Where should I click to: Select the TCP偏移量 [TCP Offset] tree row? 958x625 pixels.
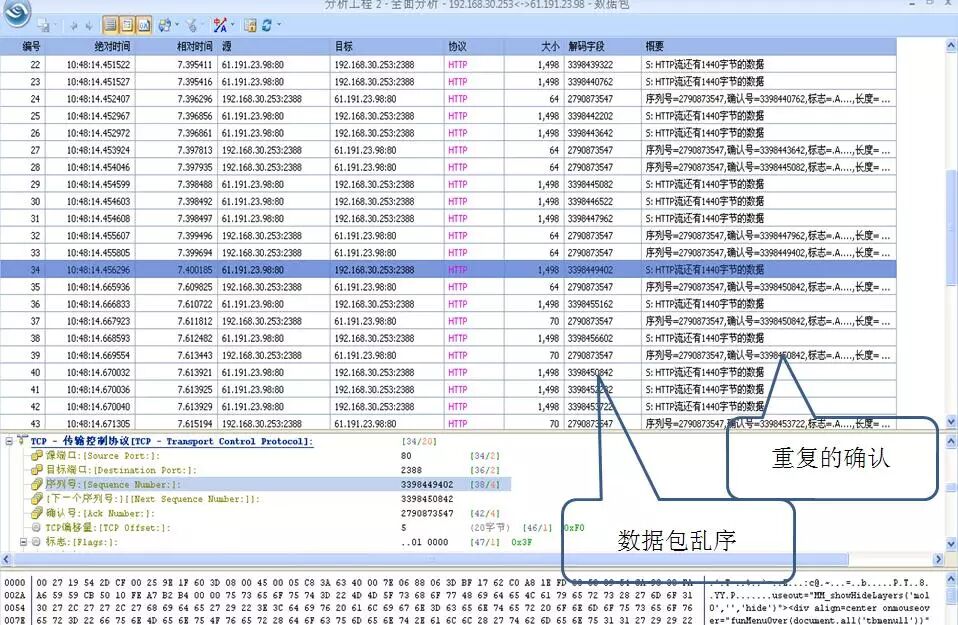(x=108, y=527)
